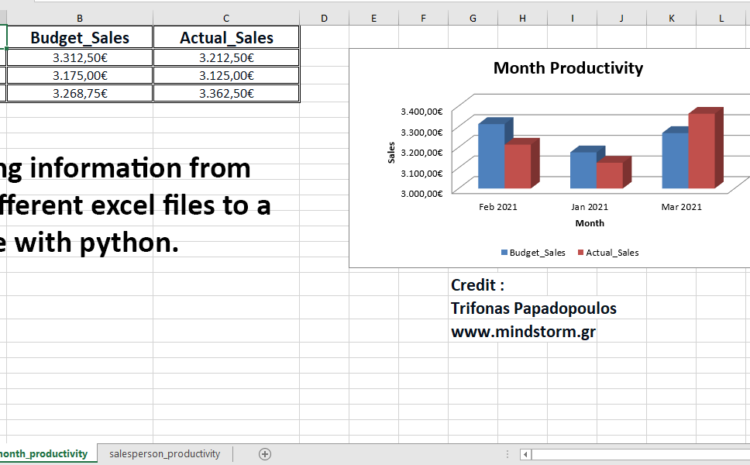Select column G header

click(x=473, y=18)
